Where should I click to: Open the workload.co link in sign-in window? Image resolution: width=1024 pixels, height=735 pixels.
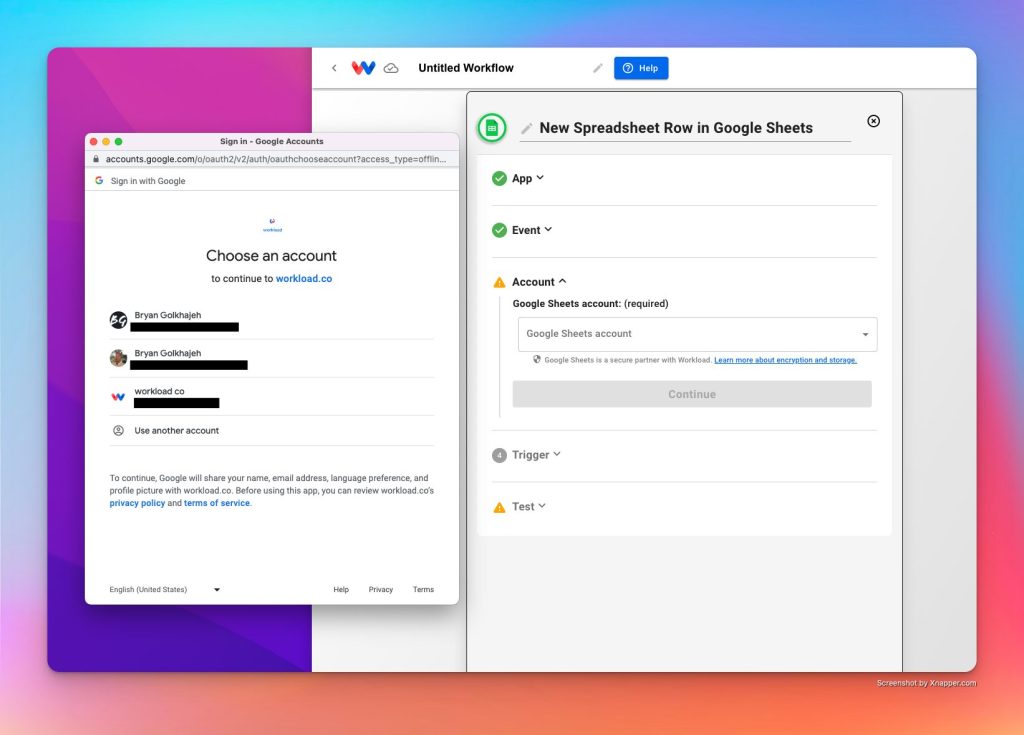click(x=304, y=278)
